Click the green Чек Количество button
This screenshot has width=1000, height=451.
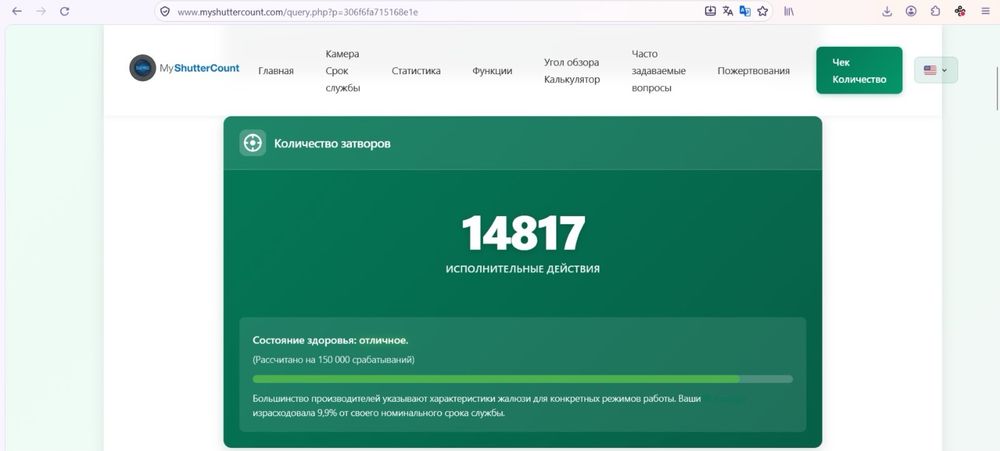click(859, 70)
